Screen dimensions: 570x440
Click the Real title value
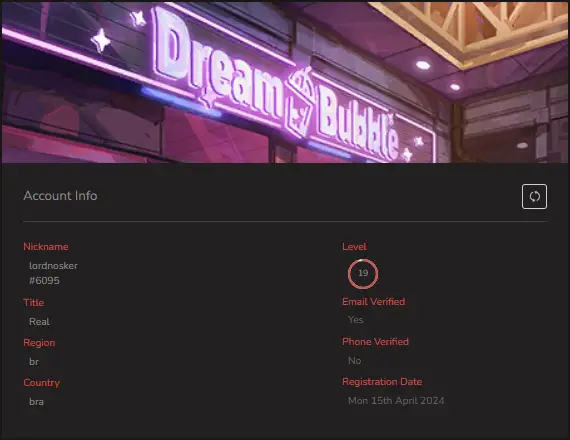(x=39, y=322)
